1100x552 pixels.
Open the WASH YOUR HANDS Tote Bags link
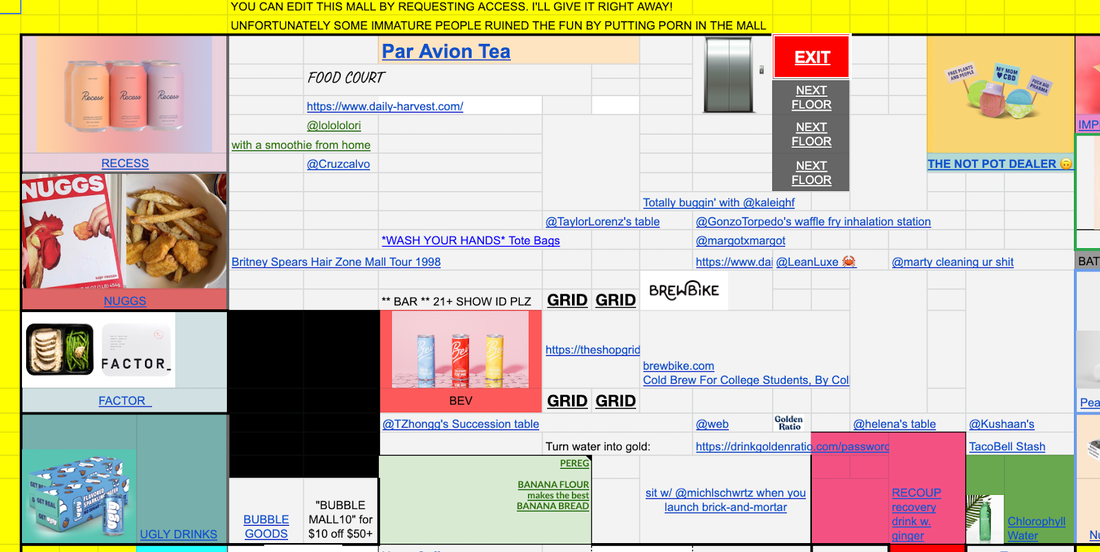[x=471, y=241]
